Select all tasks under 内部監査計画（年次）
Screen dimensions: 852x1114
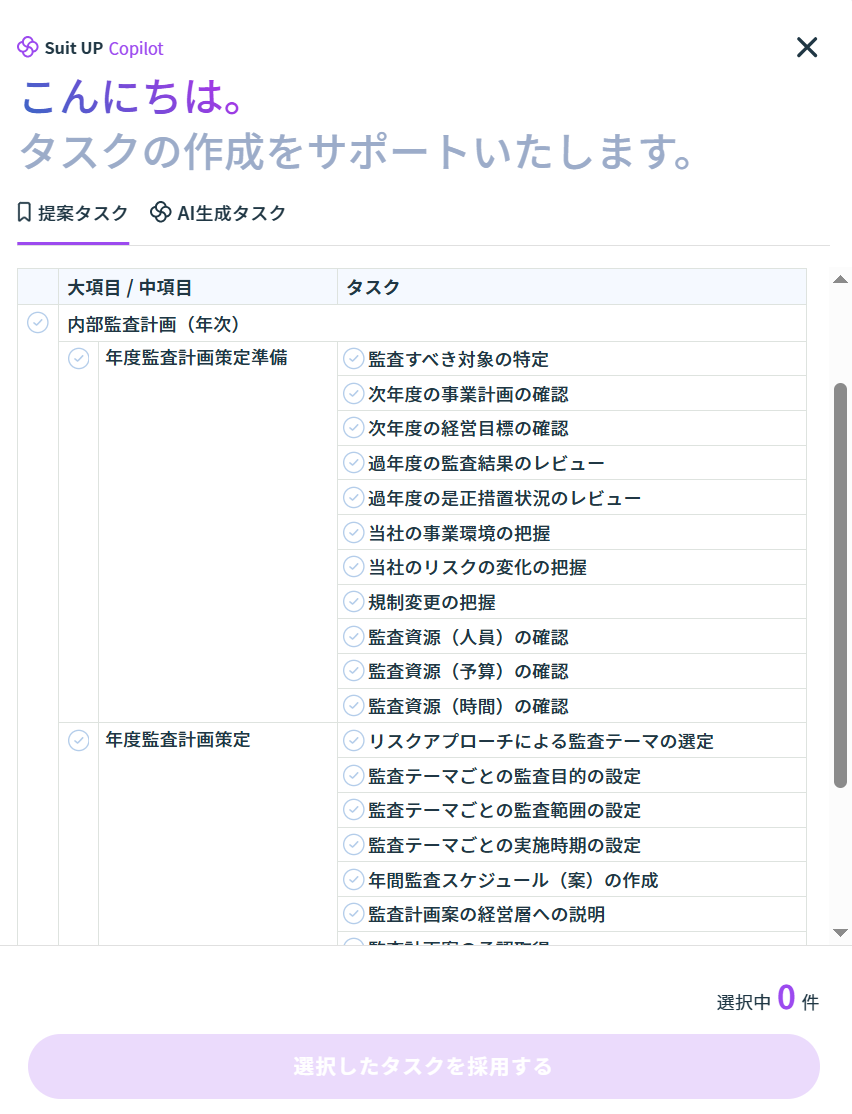point(38,323)
